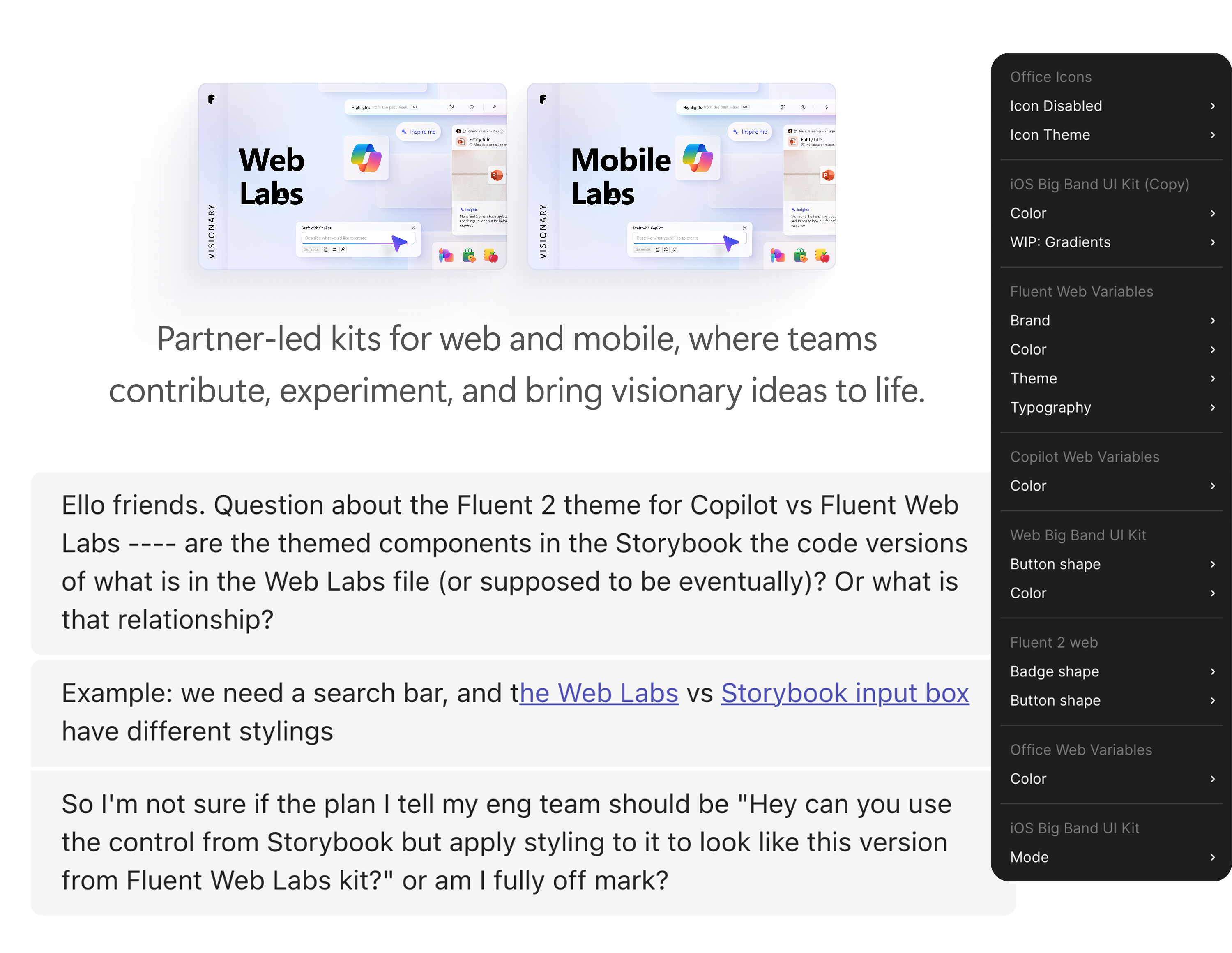Close Draft with Copilot dialog in Mobile Labs card
The image size is (1232, 953).
[745, 228]
